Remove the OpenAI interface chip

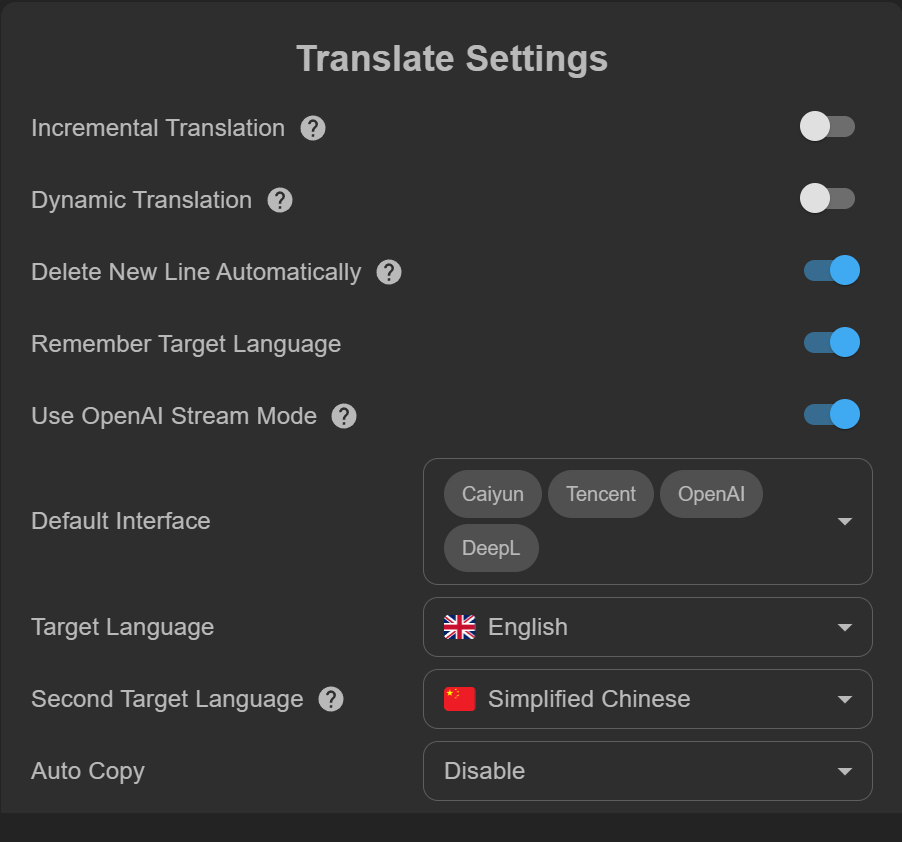tap(711, 493)
